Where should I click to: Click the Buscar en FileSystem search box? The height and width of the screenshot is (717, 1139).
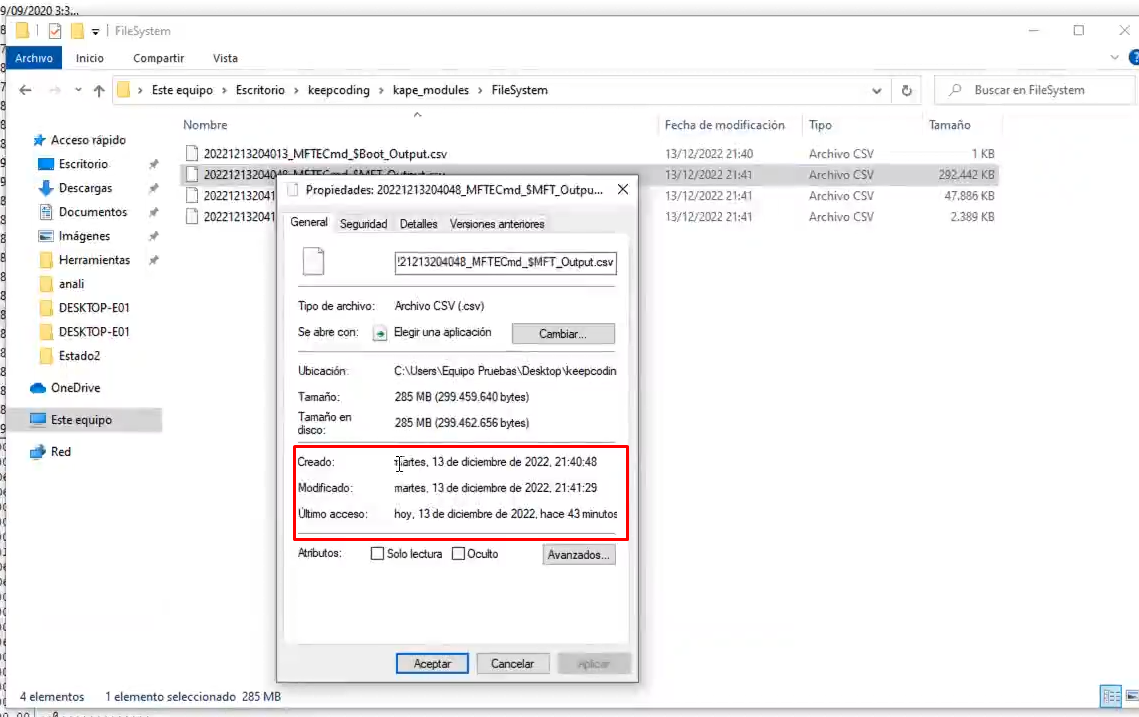1030,90
